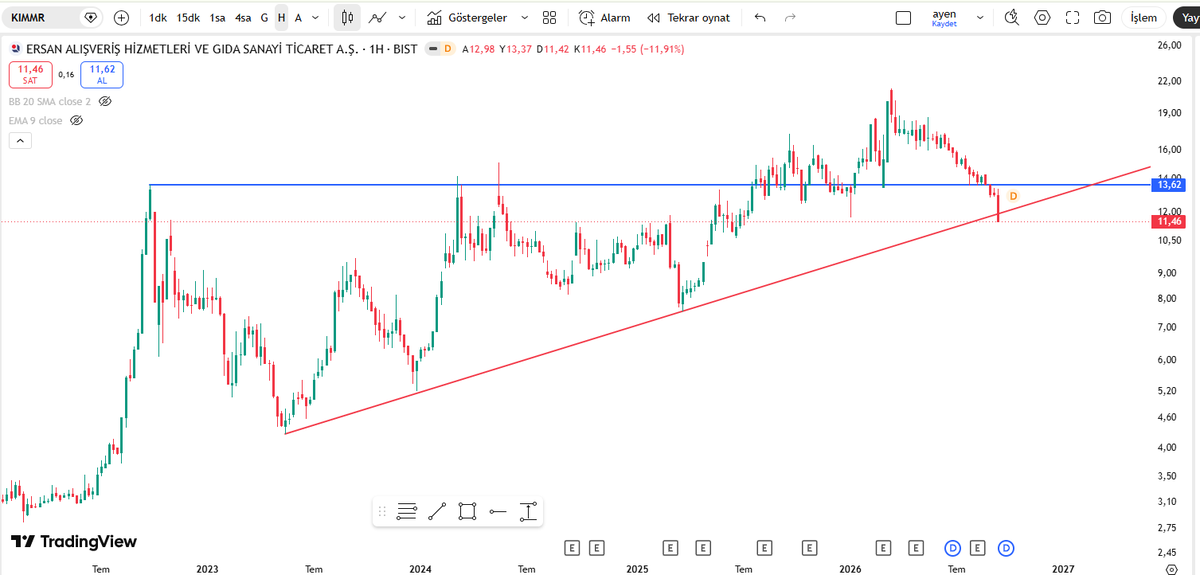This screenshot has width=1200, height=575.
Task: Click the orange D marker beside the latest candle
Action: tap(1012, 196)
